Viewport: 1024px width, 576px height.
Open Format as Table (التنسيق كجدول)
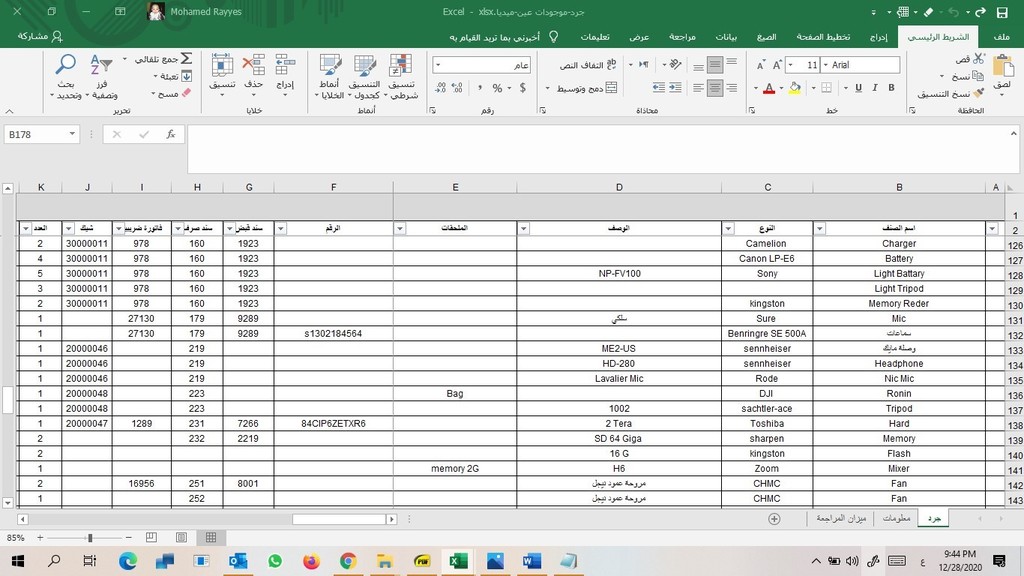[x=364, y=77]
